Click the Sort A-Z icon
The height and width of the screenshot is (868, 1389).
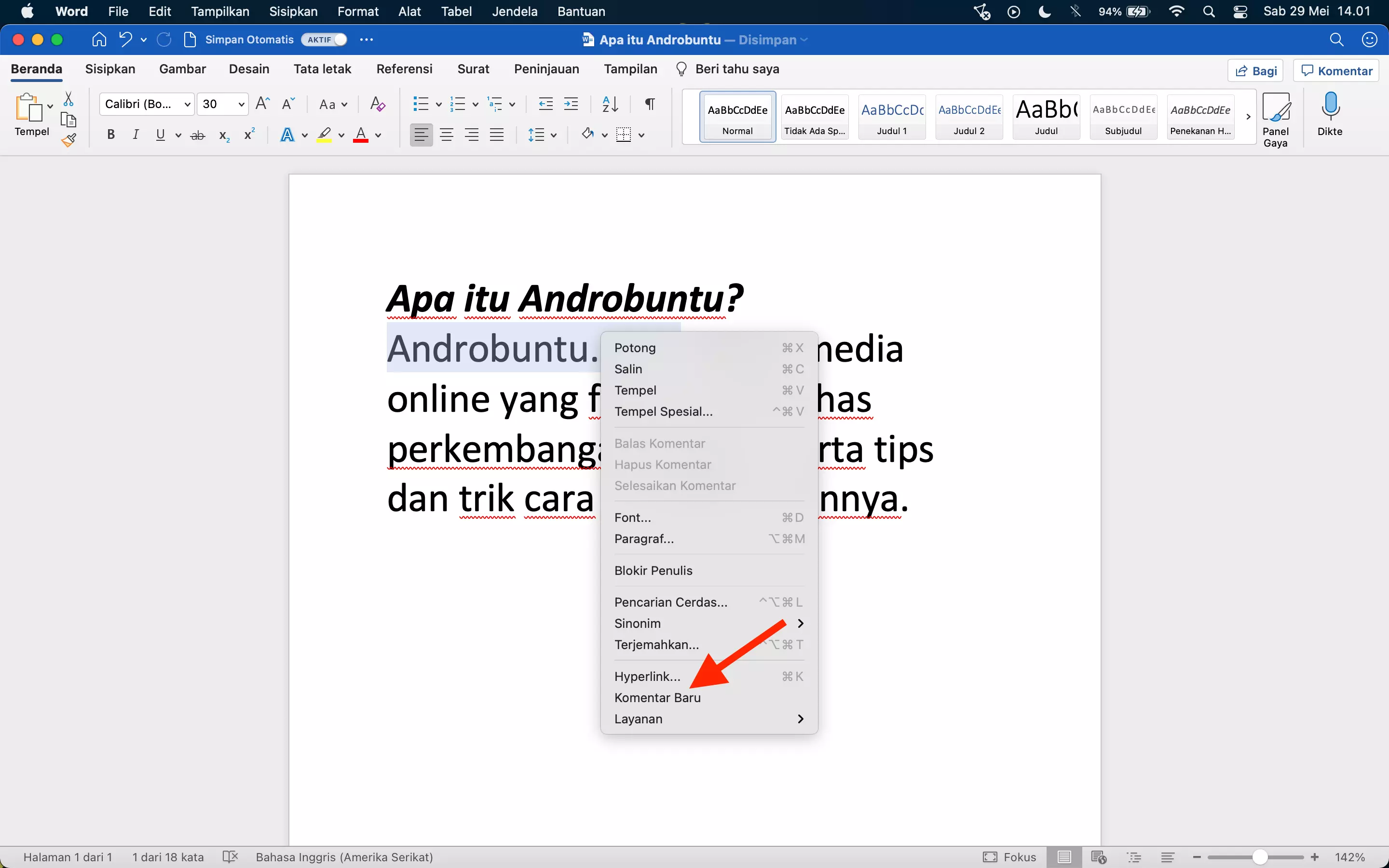(610, 104)
